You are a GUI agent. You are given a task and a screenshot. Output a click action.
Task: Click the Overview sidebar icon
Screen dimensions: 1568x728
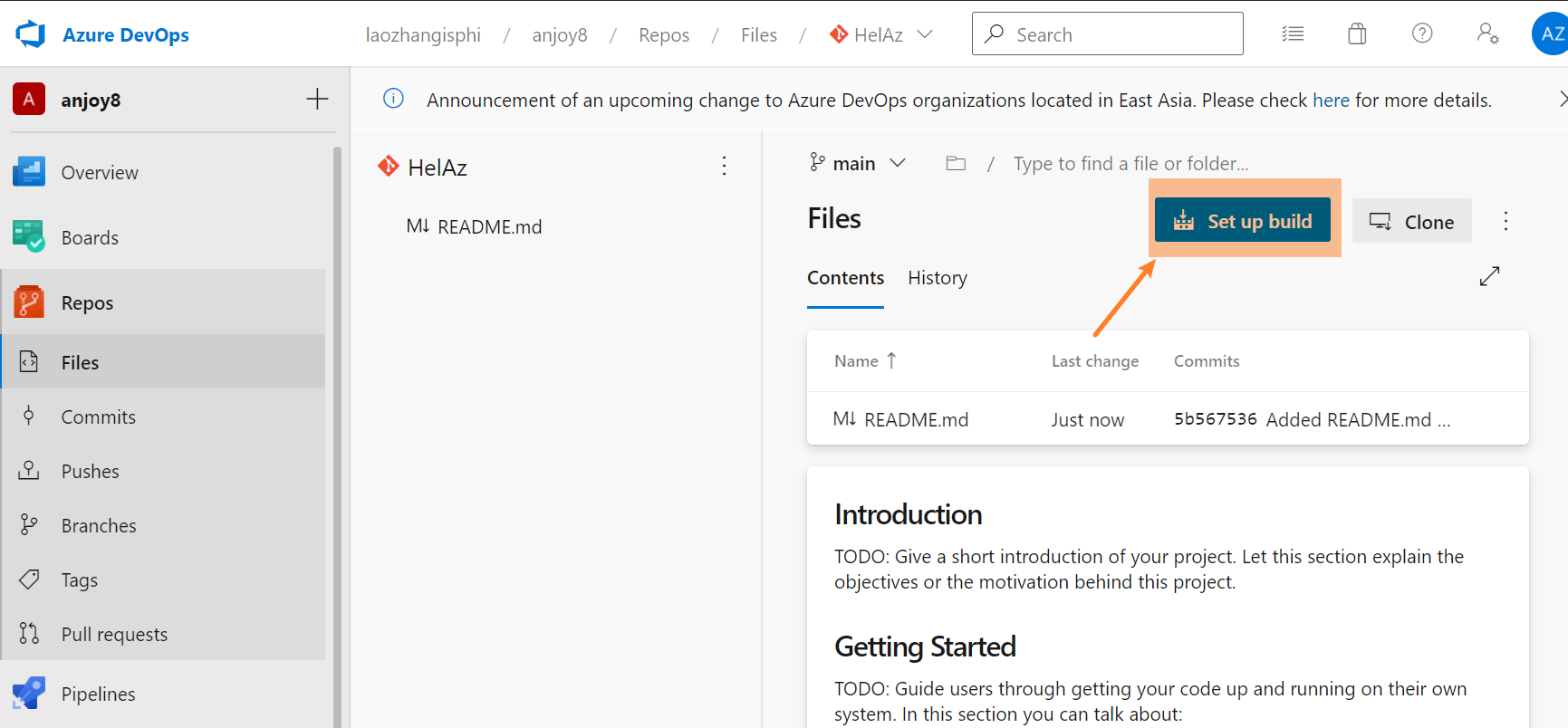(29, 171)
